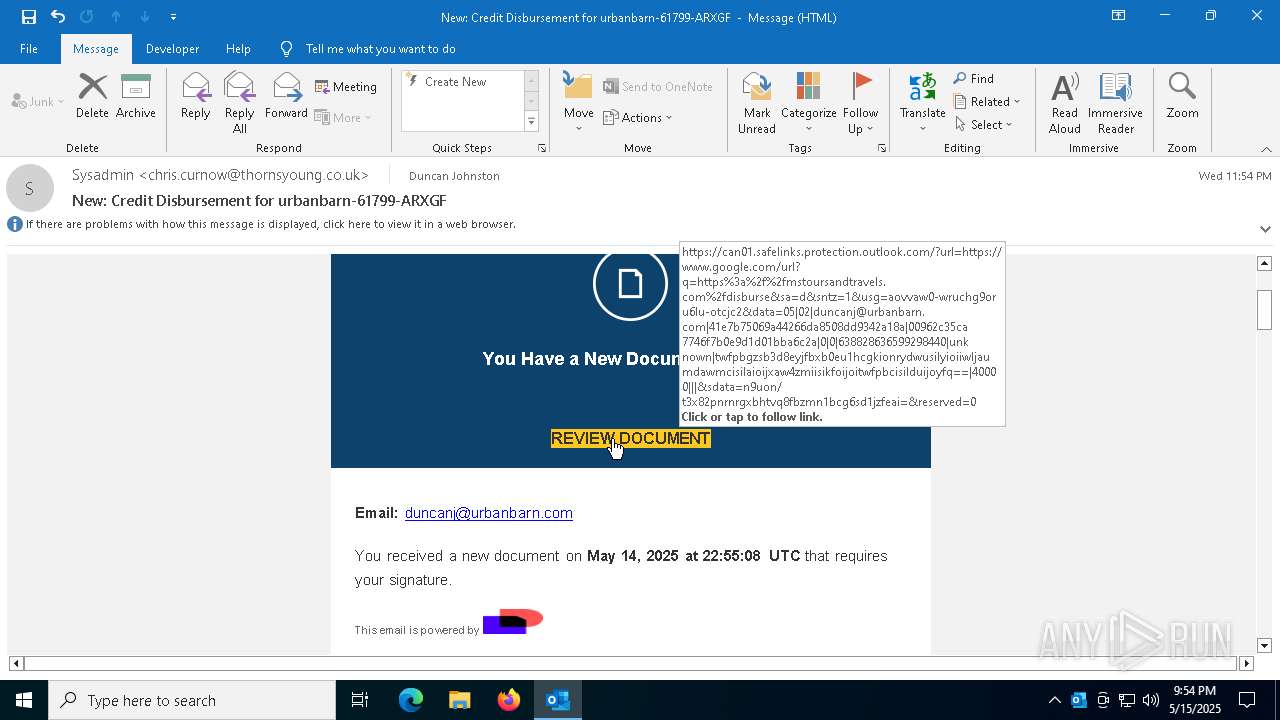Expand the Quick Steps gallery
Image resolution: width=1280 pixels, height=720 pixels.
pyautogui.click(x=531, y=122)
